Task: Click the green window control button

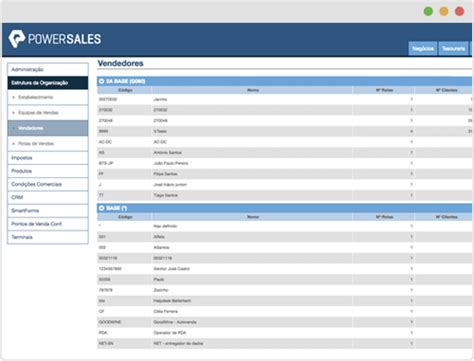Action: point(428,11)
